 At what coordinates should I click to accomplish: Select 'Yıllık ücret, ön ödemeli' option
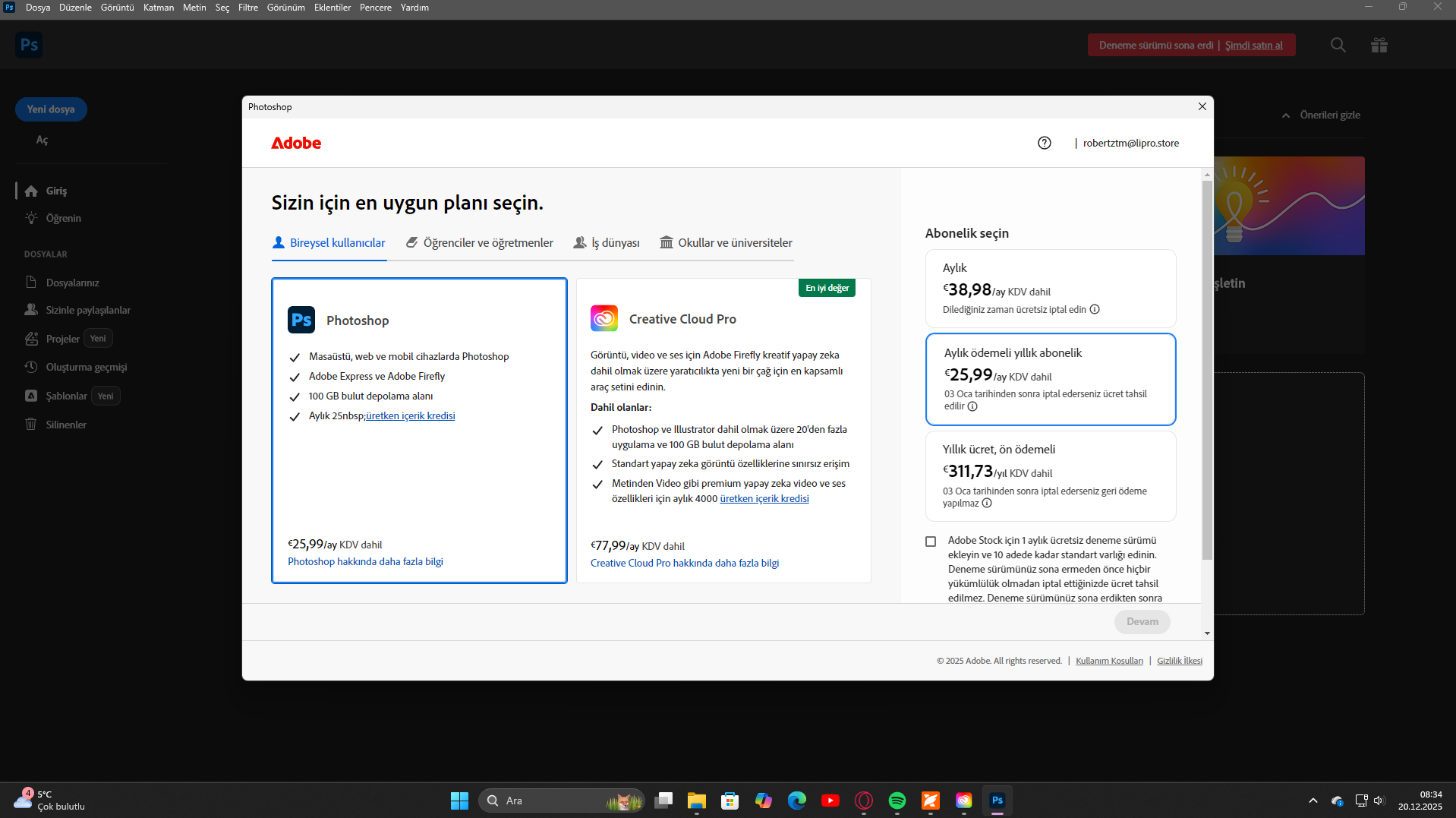(1051, 476)
